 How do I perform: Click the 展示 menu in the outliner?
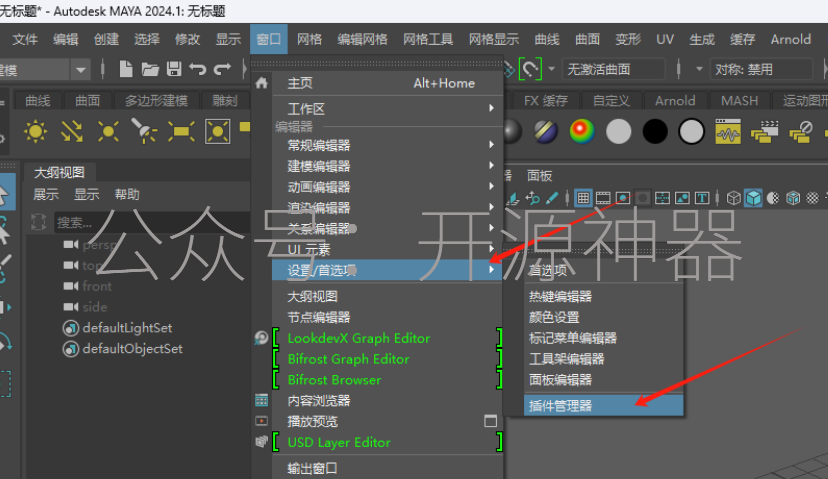click(46, 194)
